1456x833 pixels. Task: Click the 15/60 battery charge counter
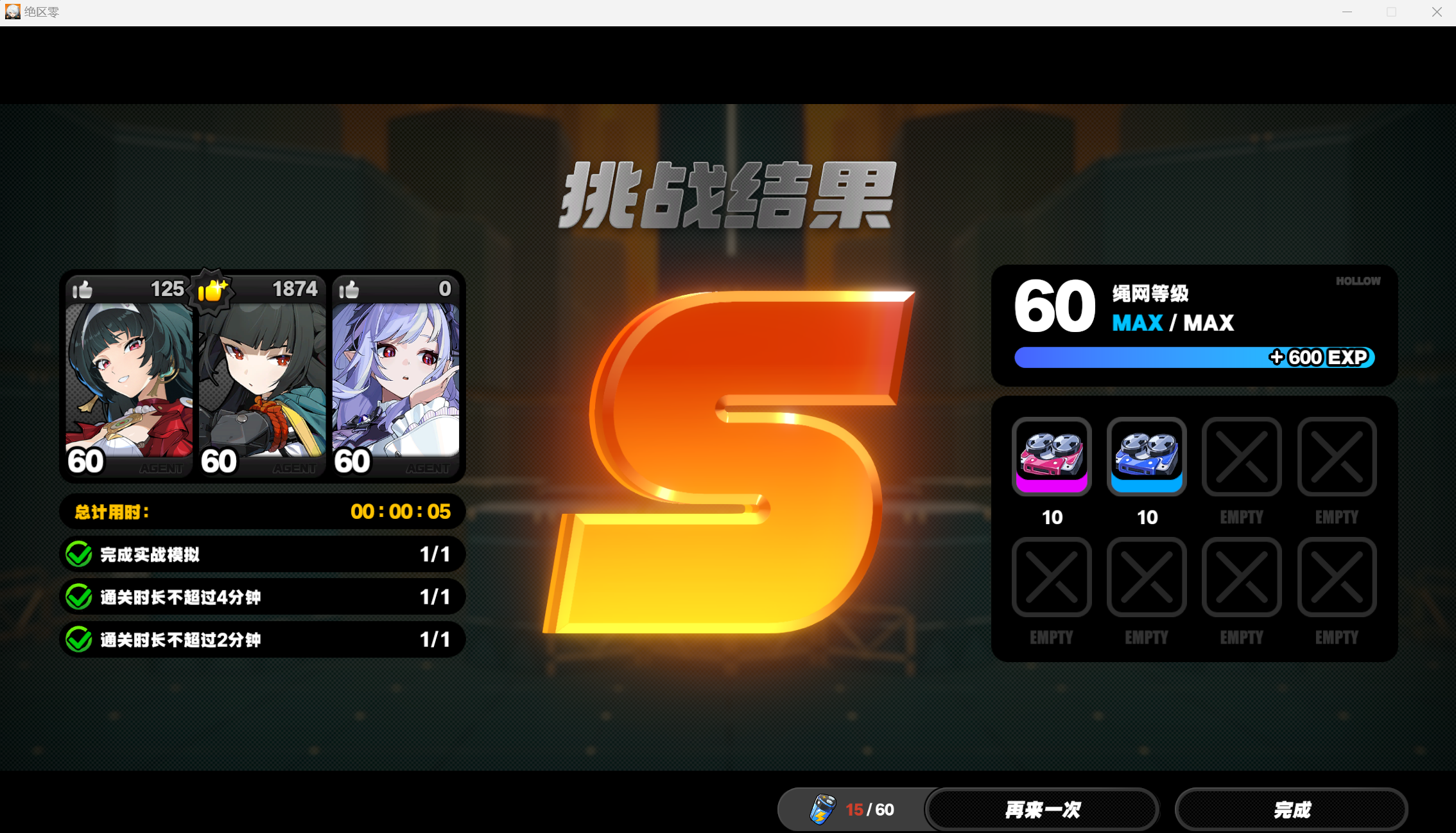point(870,810)
